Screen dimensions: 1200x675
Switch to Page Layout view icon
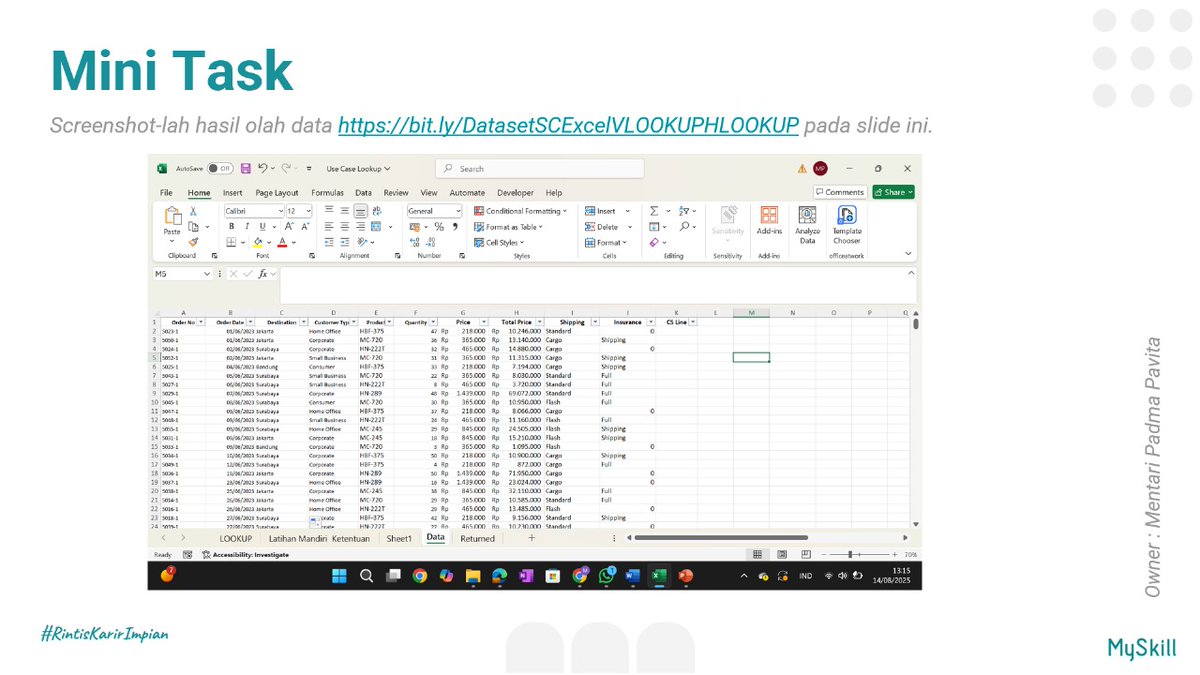tap(782, 553)
